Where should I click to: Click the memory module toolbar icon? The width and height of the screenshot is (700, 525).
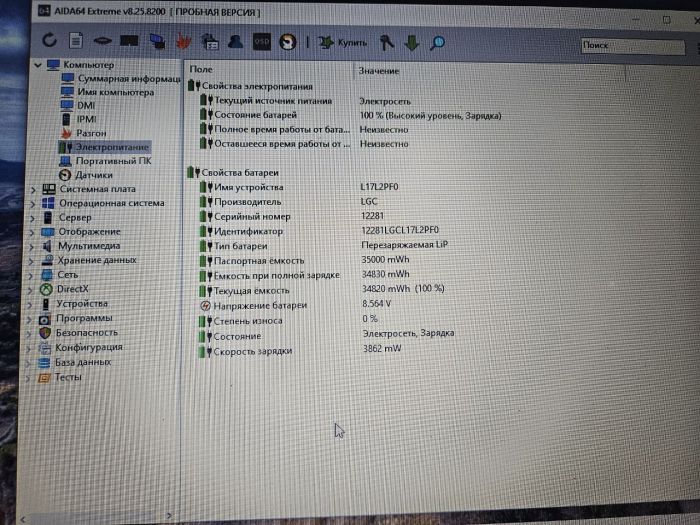point(102,41)
